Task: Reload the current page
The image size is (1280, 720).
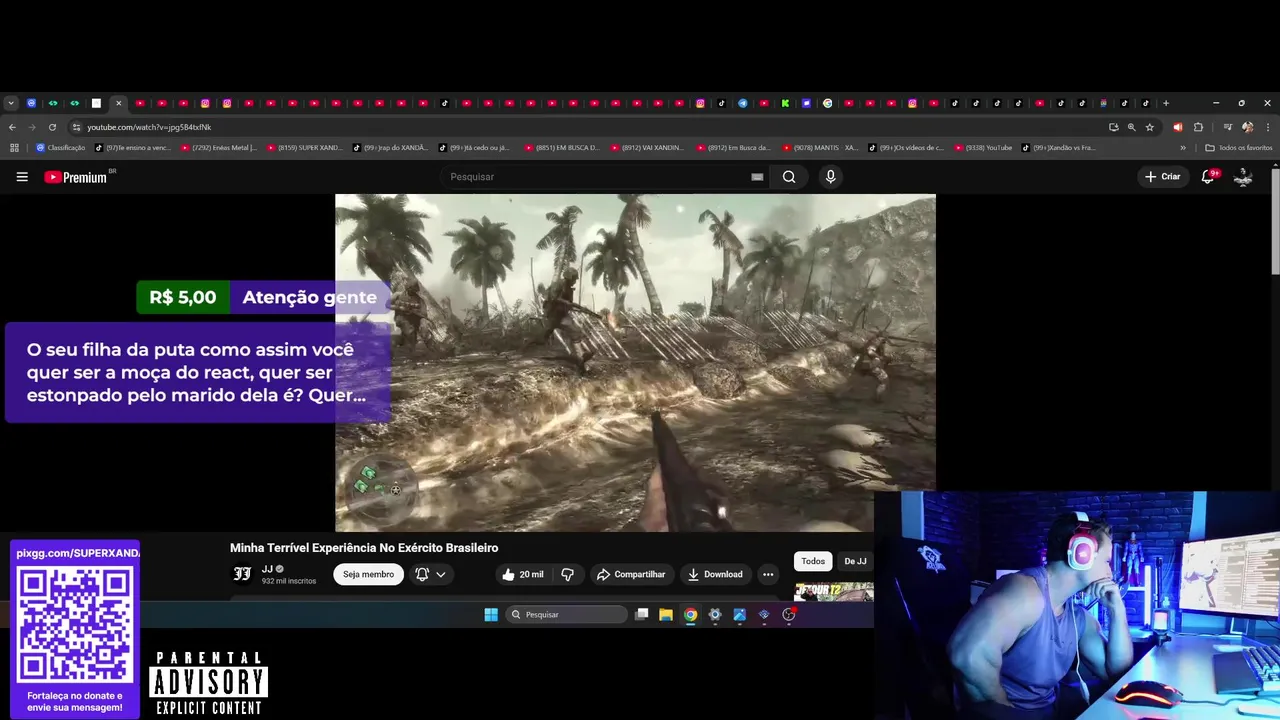Action: tap(52, 127)
